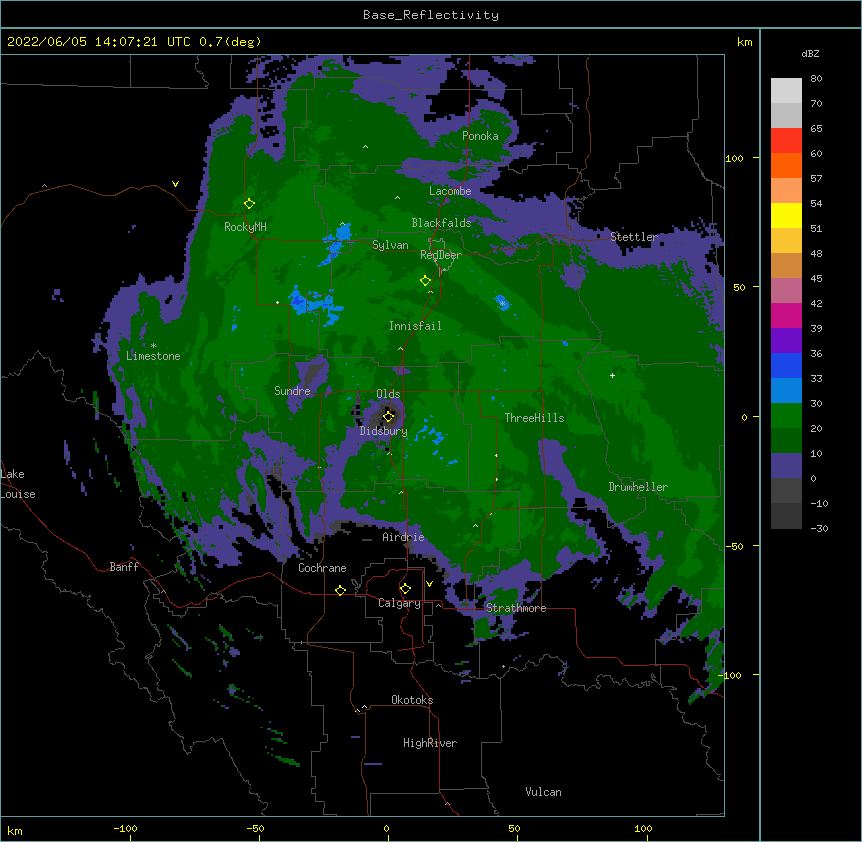The height and width of the screenshot is (842, 862).
Task: Click the Vulcan label
Action: [x=543, y=792]
